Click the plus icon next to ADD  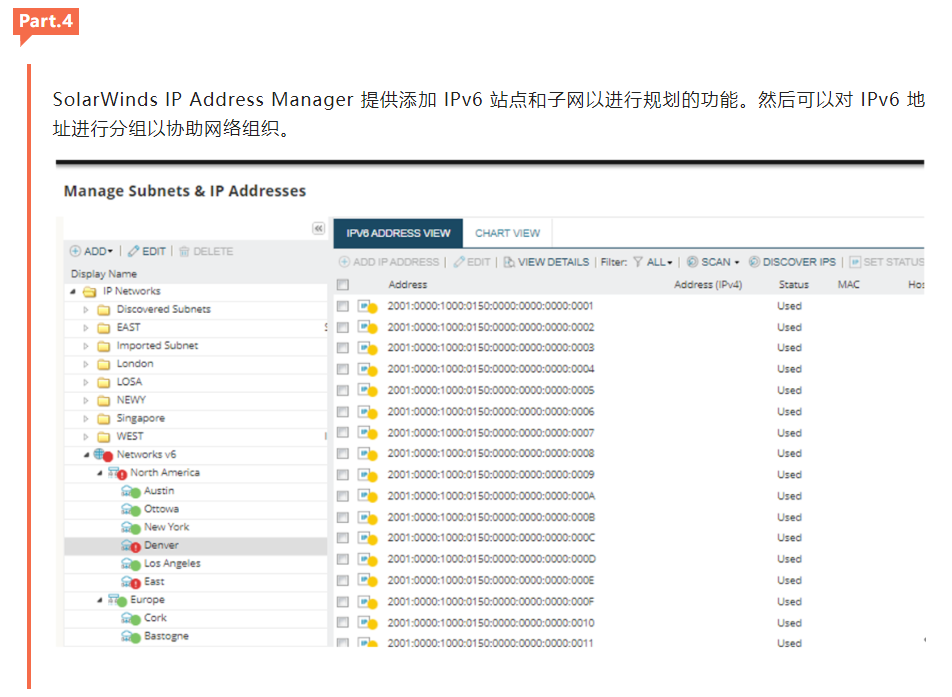point(75,251)
